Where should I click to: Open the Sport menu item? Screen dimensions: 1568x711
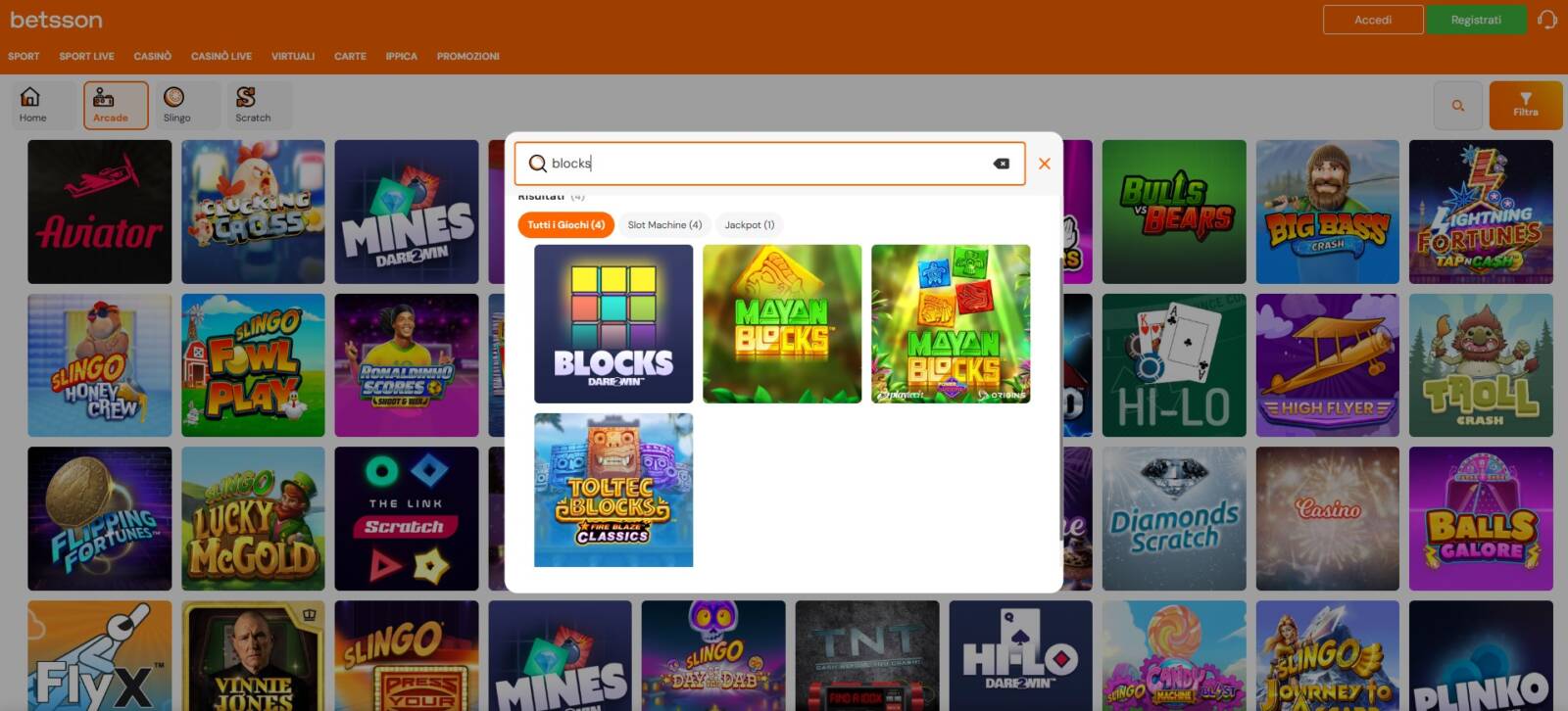coord(24,57)
